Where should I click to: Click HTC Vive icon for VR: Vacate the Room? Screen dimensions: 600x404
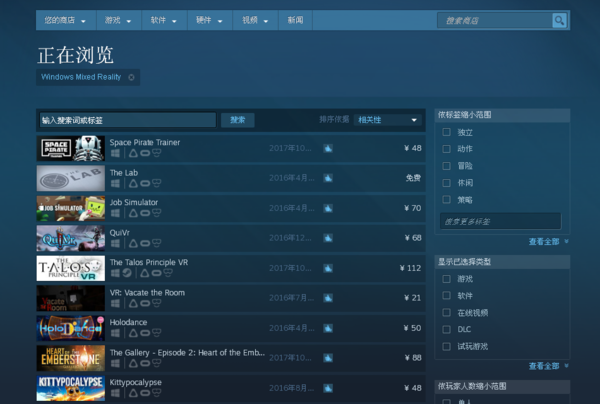[133, 303]
